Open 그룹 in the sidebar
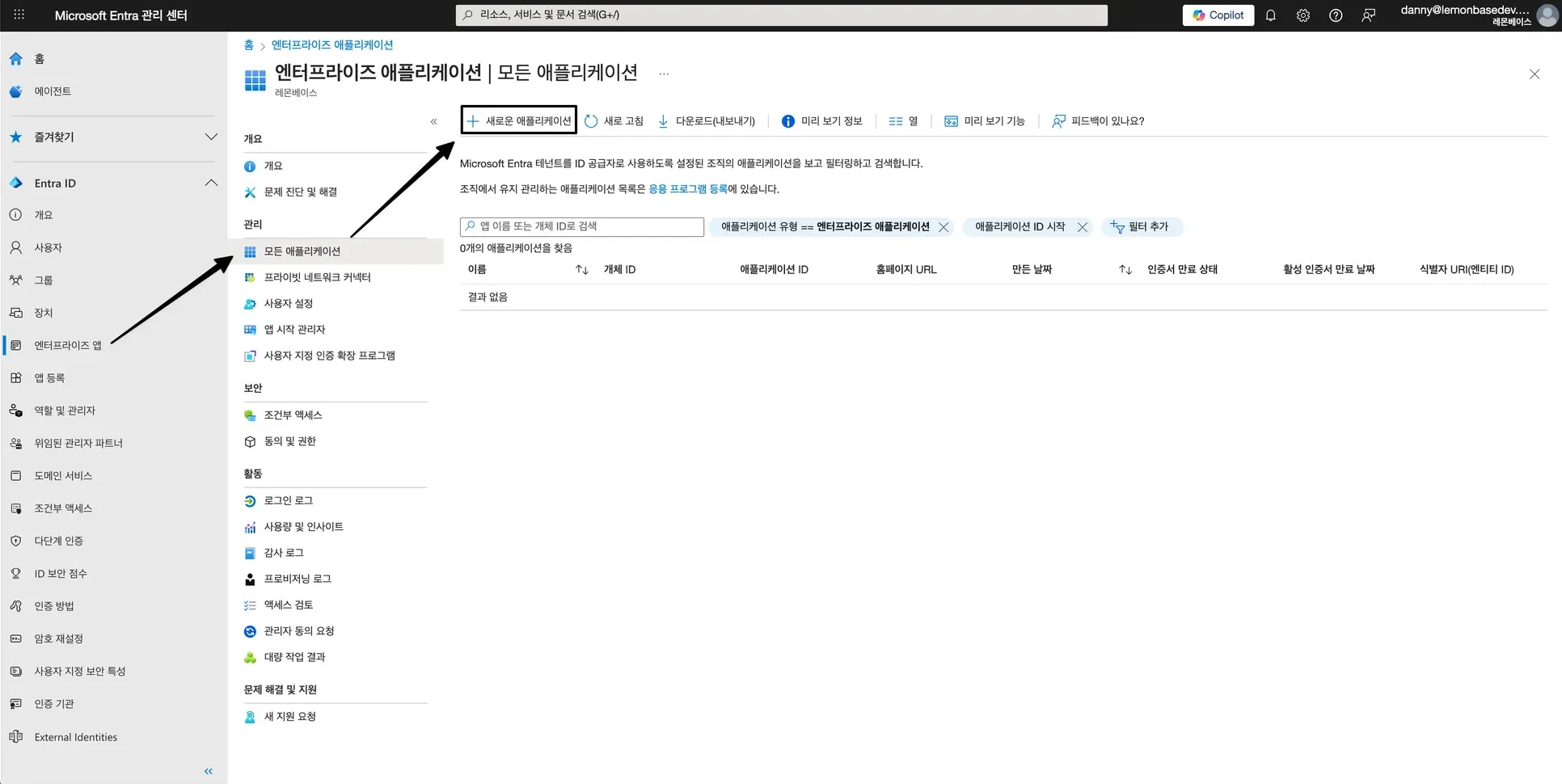Viewport: 1562px width, 784px height. [43, 280]
